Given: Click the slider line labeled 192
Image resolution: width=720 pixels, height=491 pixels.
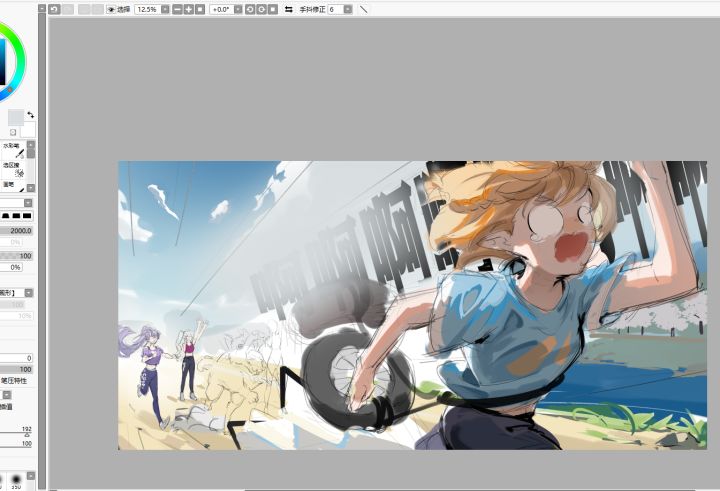Looking at the screenshot, I should [16, 433].
